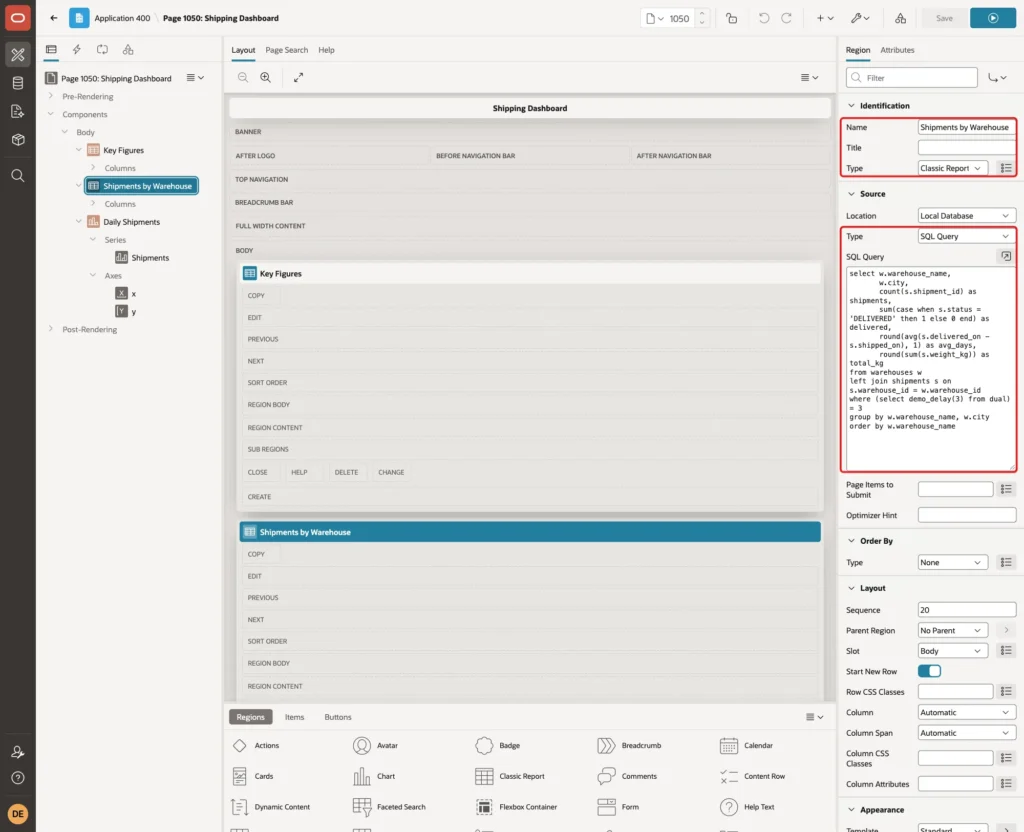Select Daily Shipments chart region in tree
Viewport: 1024px width, 832px height.
tap(131, 222)
